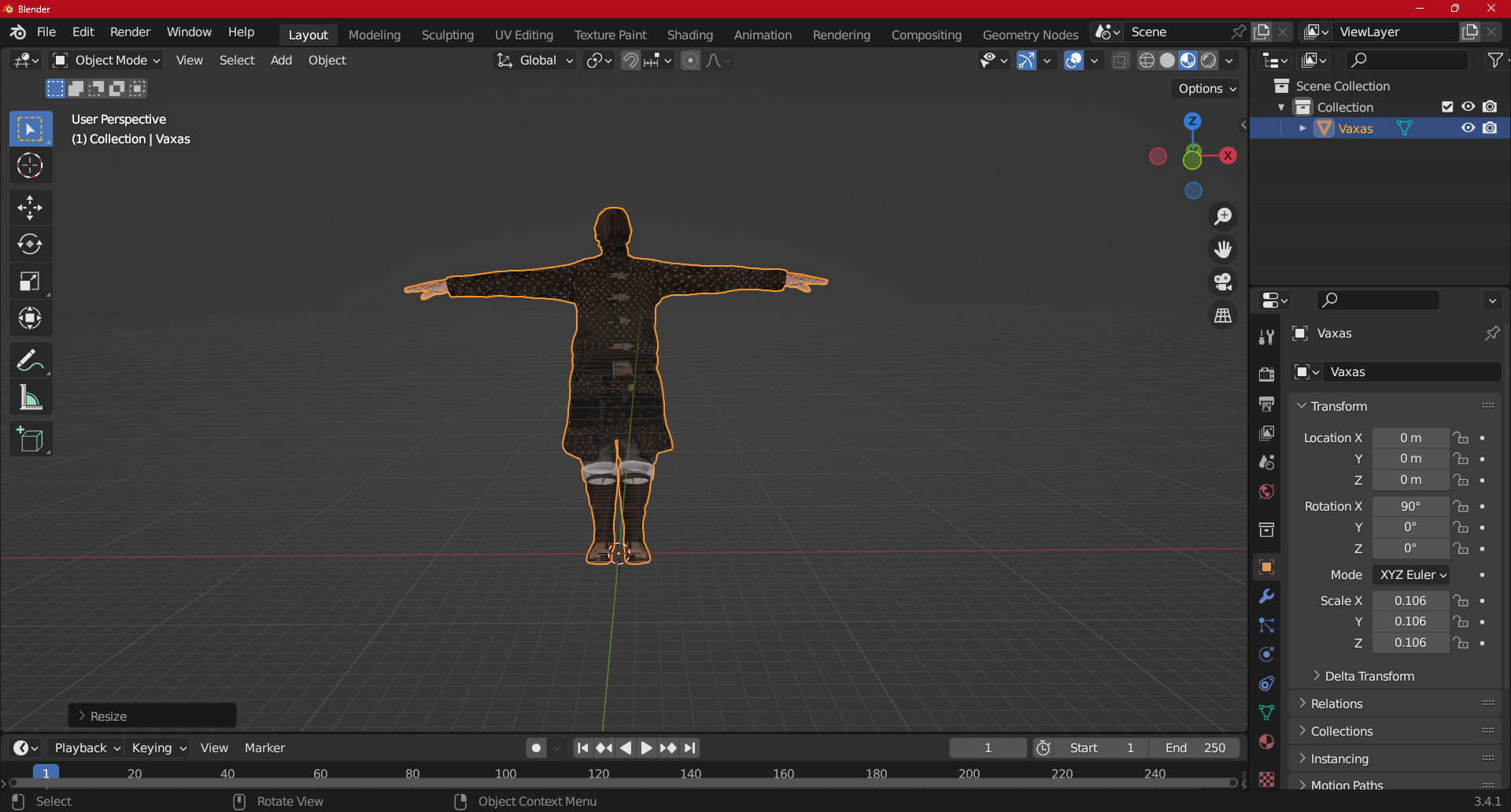Hide Vaxas object in viewport
The width and height of the screenshot is (1511, 812).
(x=1468, y=128)
